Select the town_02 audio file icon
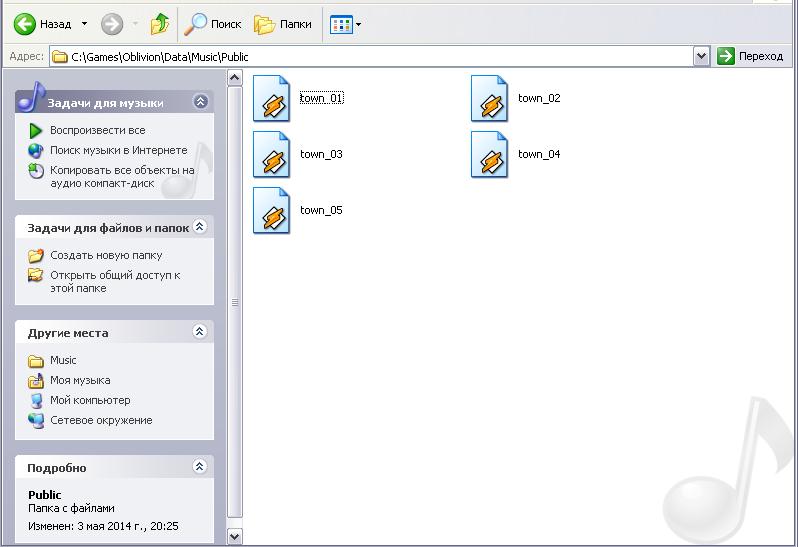 point(490,98)
